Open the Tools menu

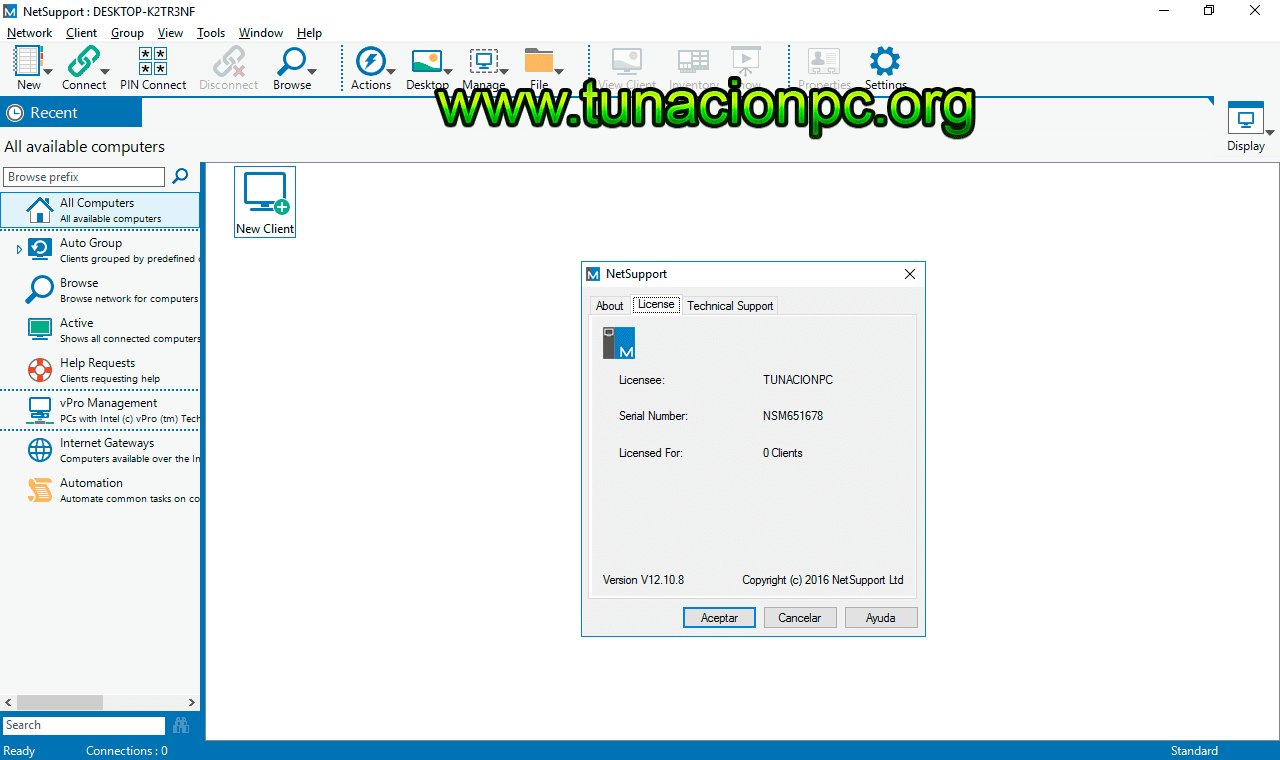[x=211, y=33]
